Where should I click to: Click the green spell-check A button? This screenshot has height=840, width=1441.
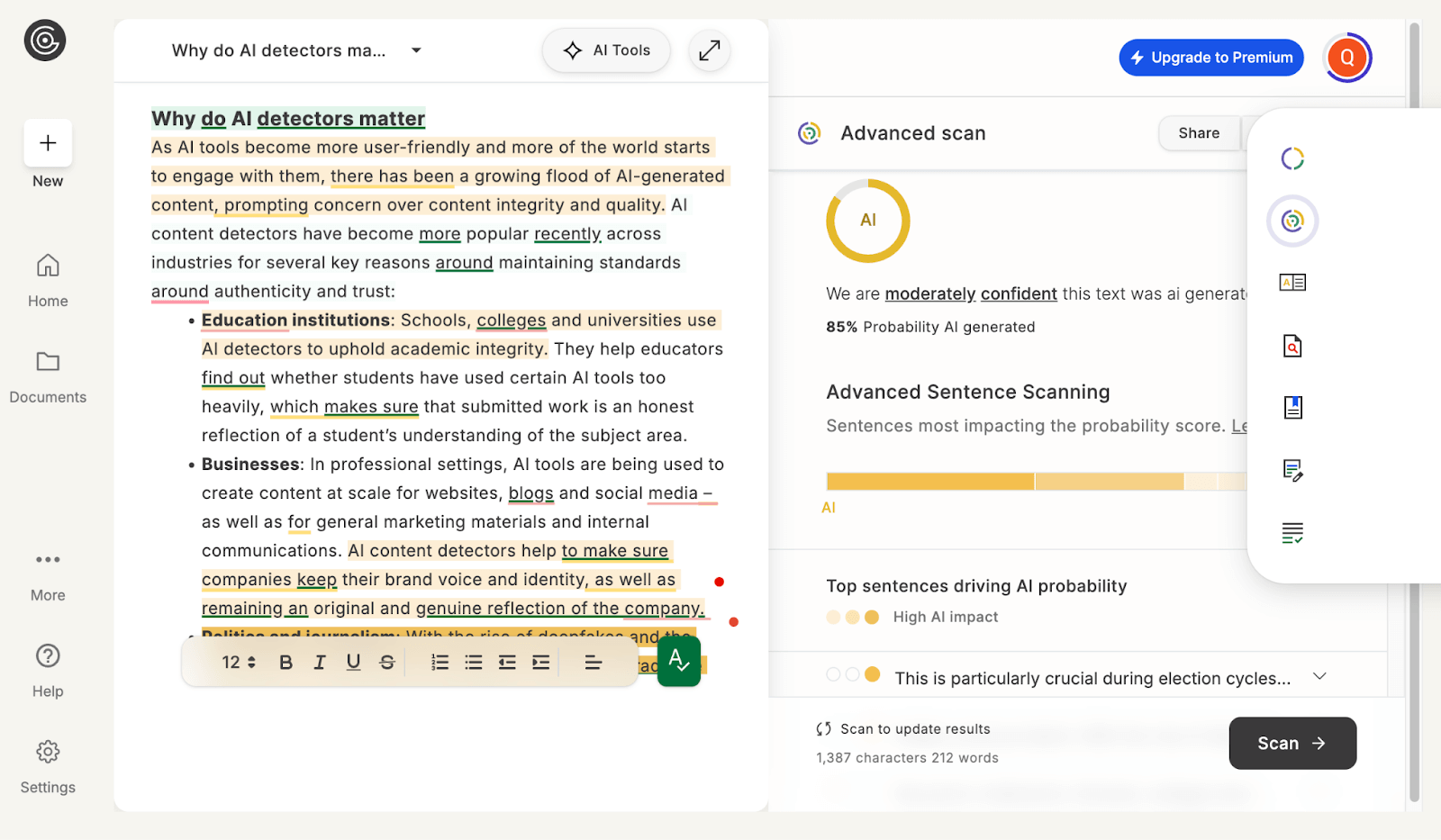tap(679, 661)
